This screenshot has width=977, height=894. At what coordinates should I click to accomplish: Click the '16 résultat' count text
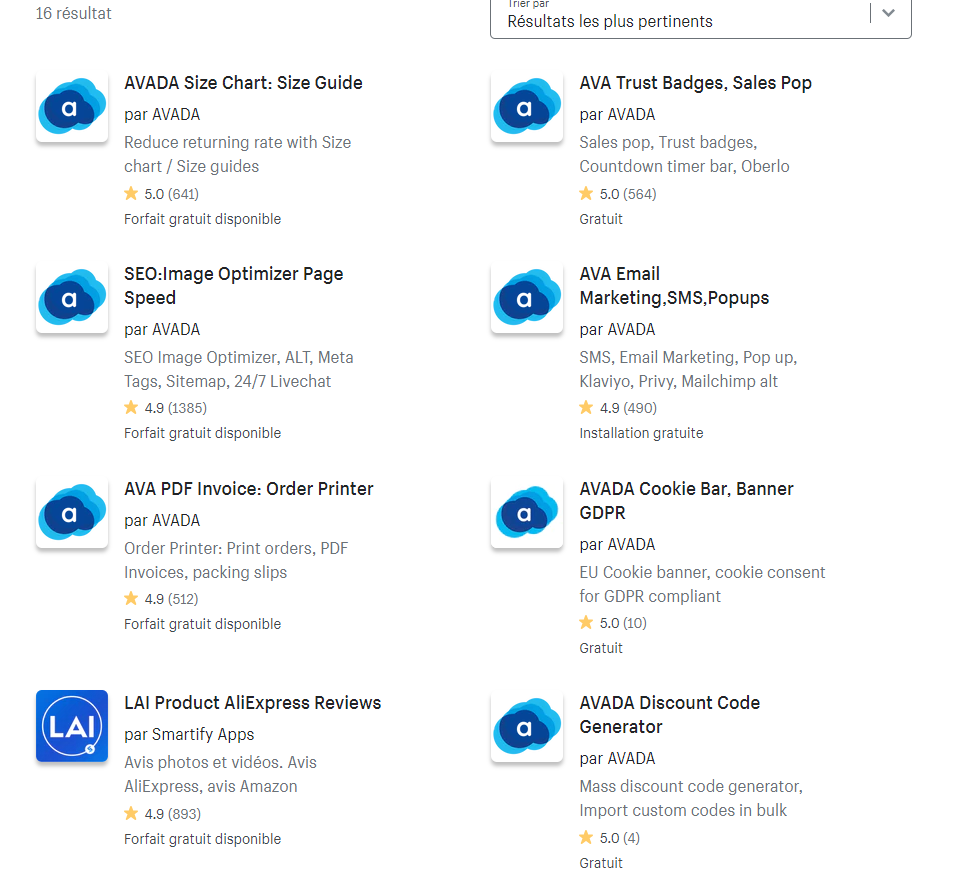pyautogui.click(x=74, y=13)
